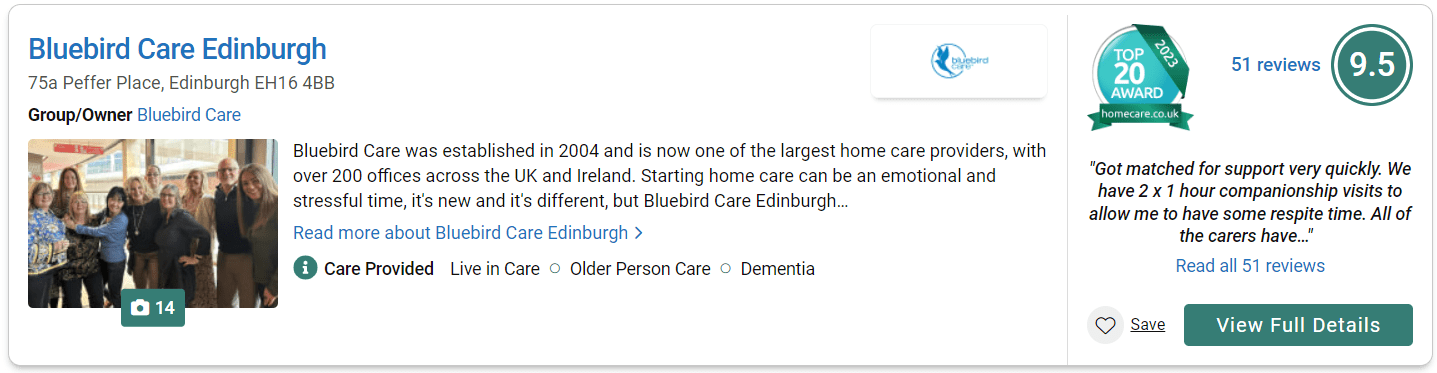Screen dimensions: 1437x373
Task: Click the Older Person Care tag
Action: click(x=640, y=269)
